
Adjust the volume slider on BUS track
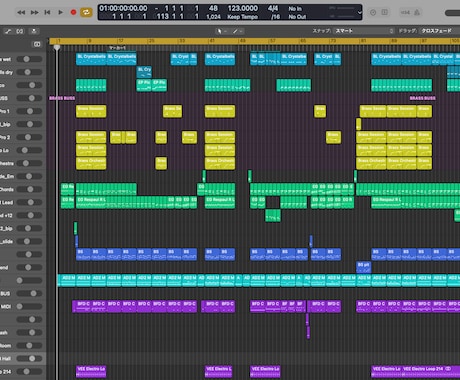click(29, 293)
